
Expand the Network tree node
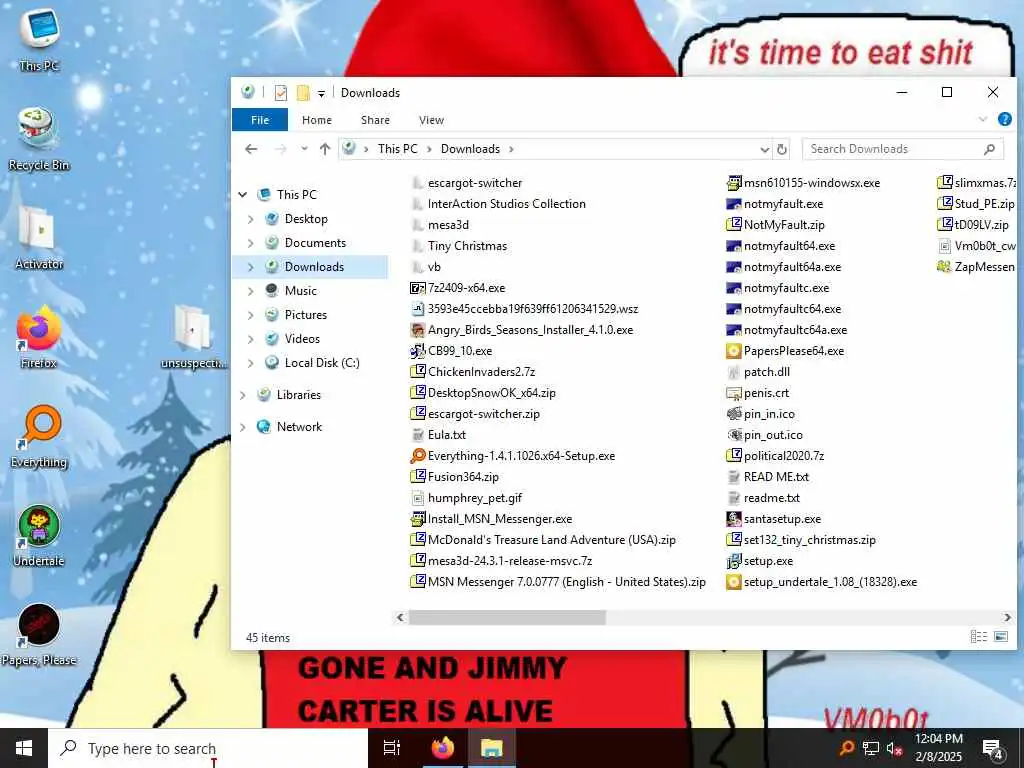click(243, 427)
